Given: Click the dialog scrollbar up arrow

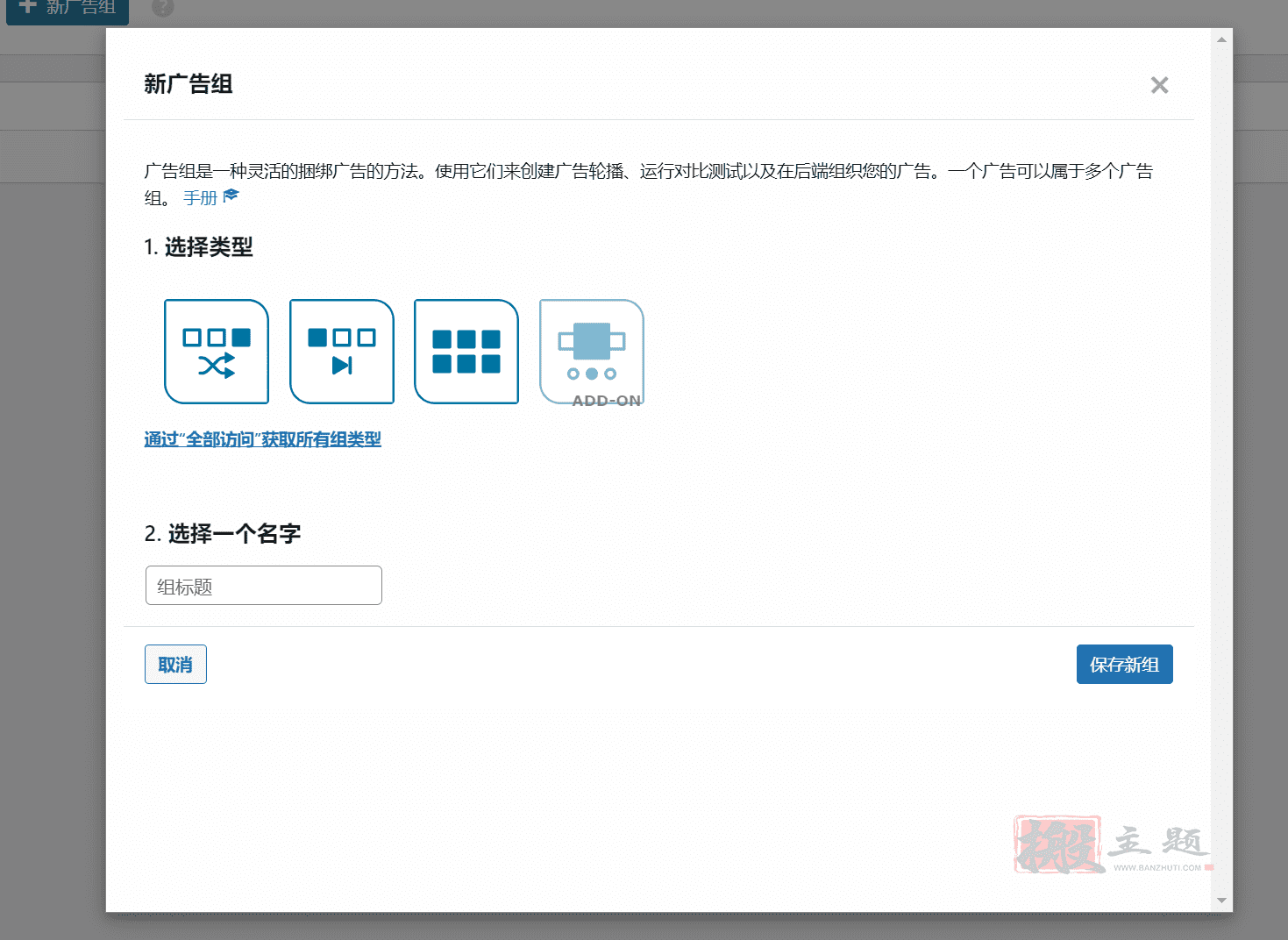Looking at the screenshot, I should 1221,39.
